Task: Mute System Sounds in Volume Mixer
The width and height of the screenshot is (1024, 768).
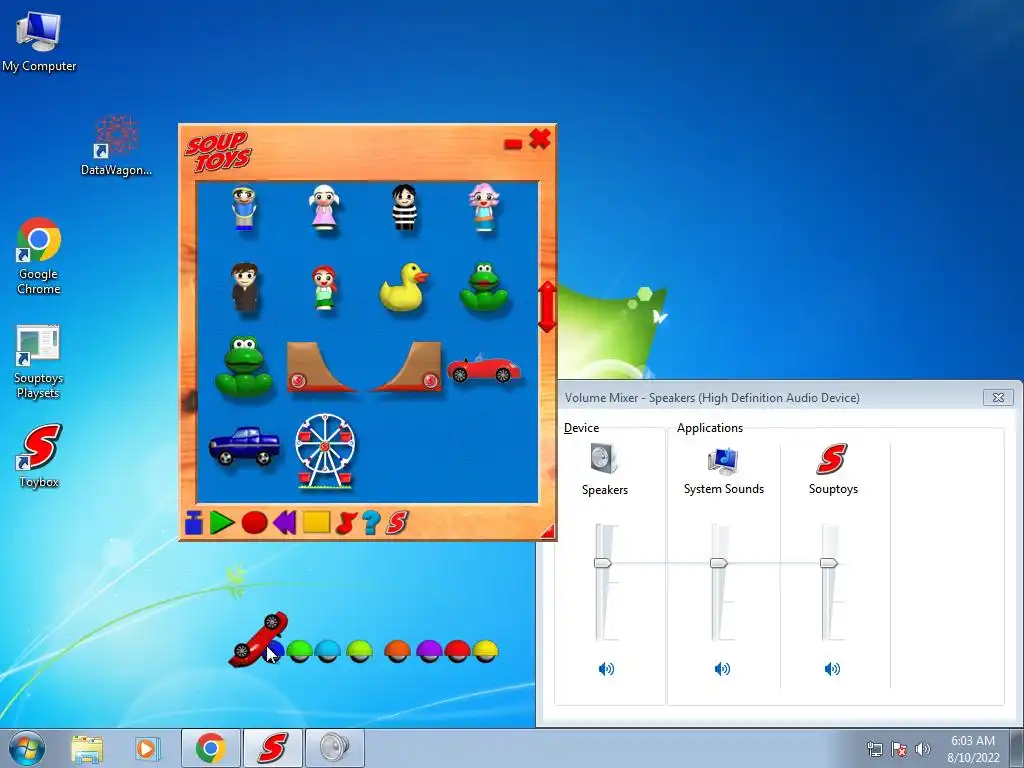Action: tap(722, 669)
